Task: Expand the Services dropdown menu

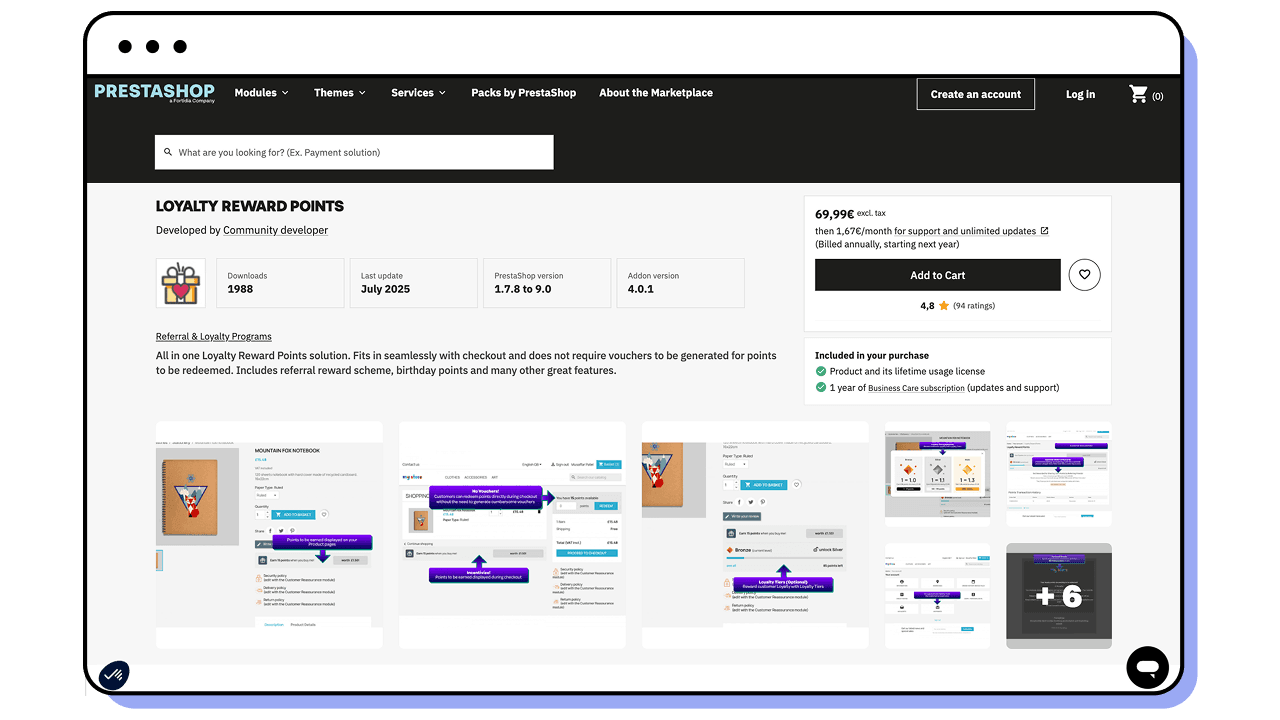Action: pyautogui.click(x=418, y=93)
